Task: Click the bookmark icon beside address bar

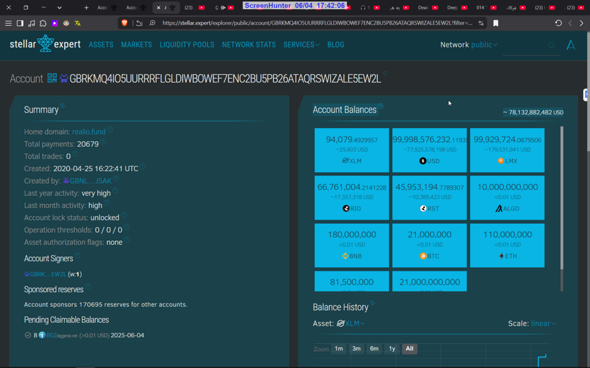Action: pyautogui.click(x=496, y=23)
